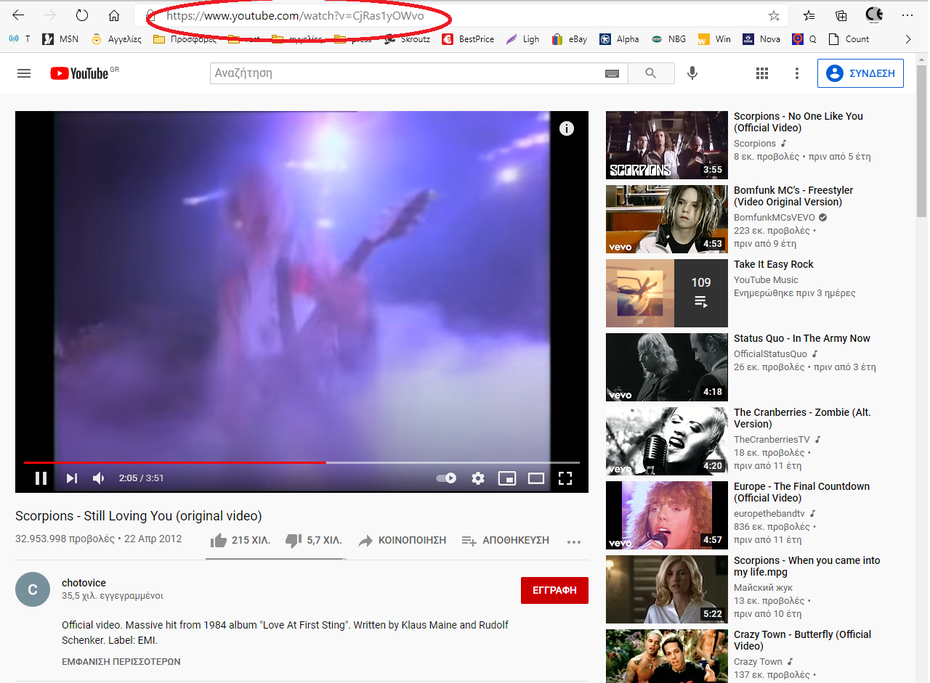The image size is (930, 683).
Task: Open the BomfunkMCsVEVO channel link
Action: coord(775,218)
